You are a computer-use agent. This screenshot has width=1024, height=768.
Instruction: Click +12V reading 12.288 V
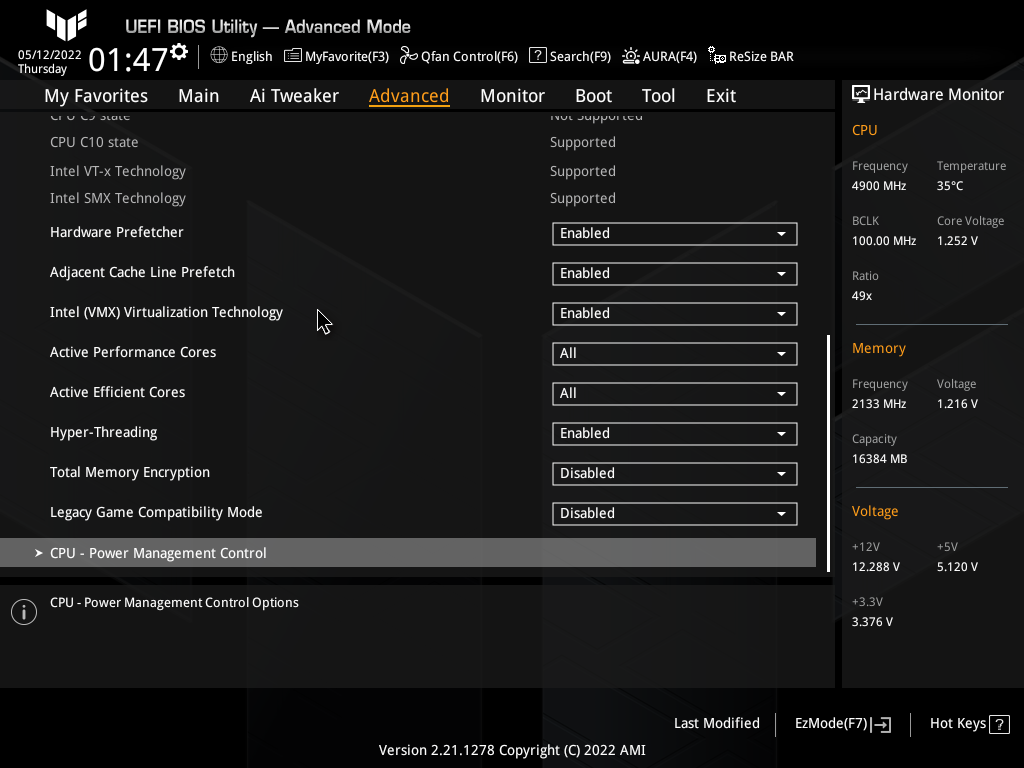pyautogui.click(x=876, y=567)
